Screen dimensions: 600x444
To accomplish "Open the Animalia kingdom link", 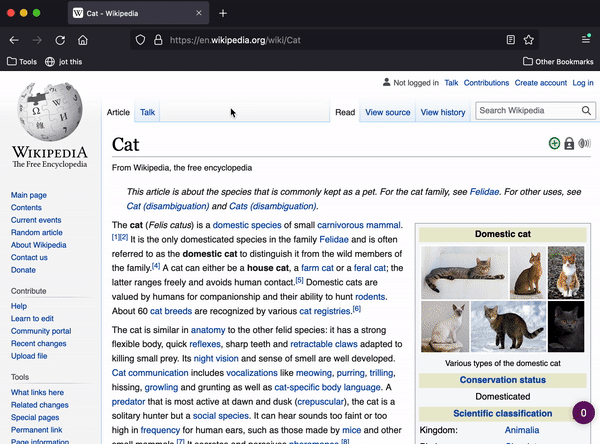I will coord(522,430).
